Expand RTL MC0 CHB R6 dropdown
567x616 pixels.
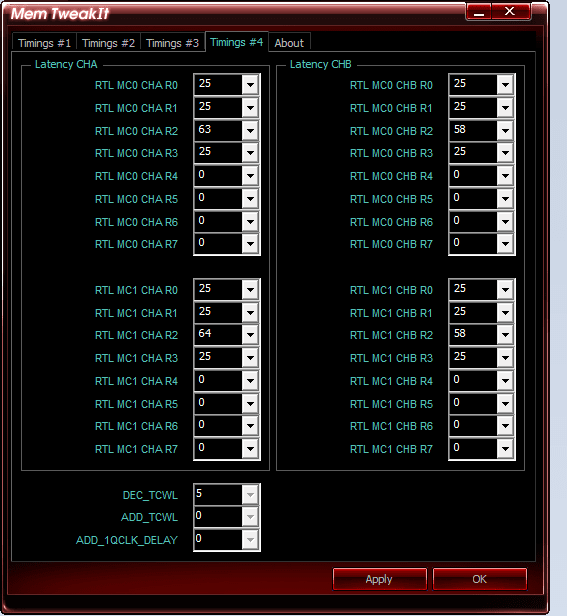point(505,222)
